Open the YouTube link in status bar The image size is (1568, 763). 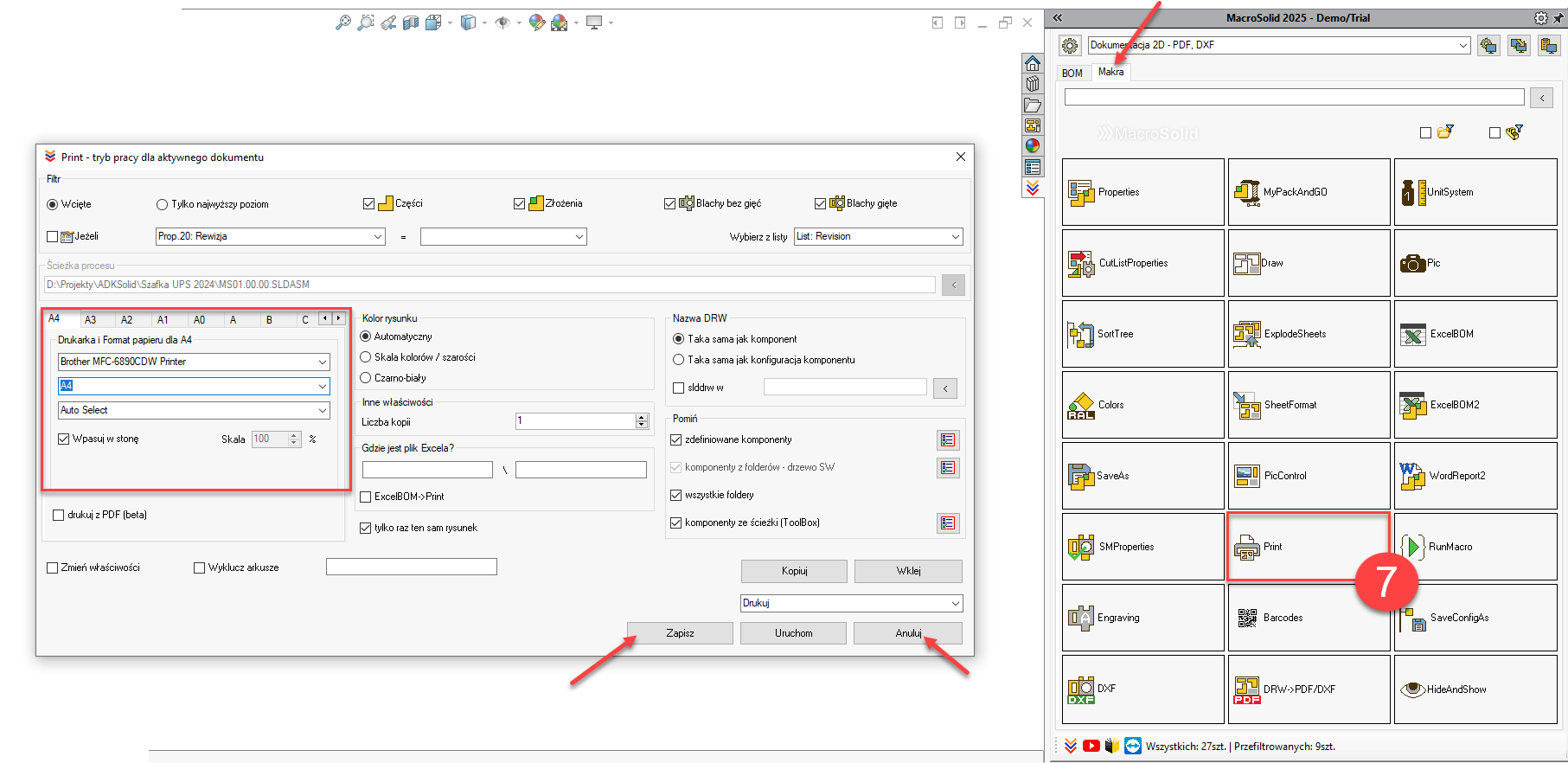[1091, 746]
